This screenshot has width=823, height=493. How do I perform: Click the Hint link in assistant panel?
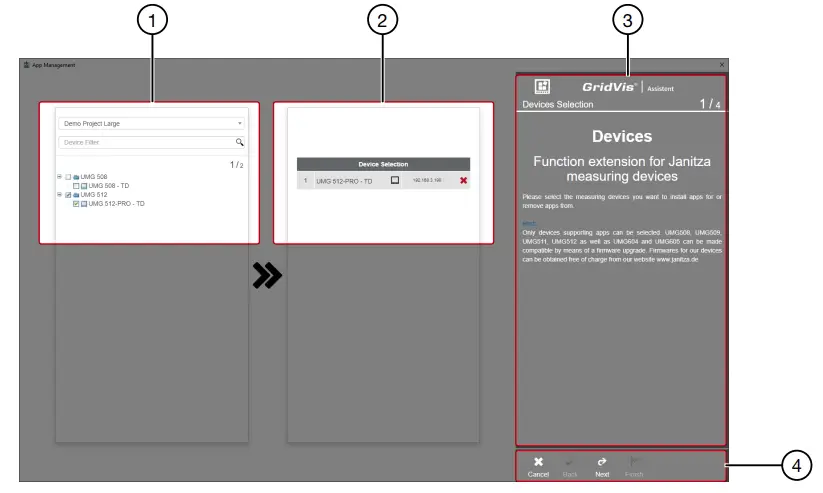point(529,223)
